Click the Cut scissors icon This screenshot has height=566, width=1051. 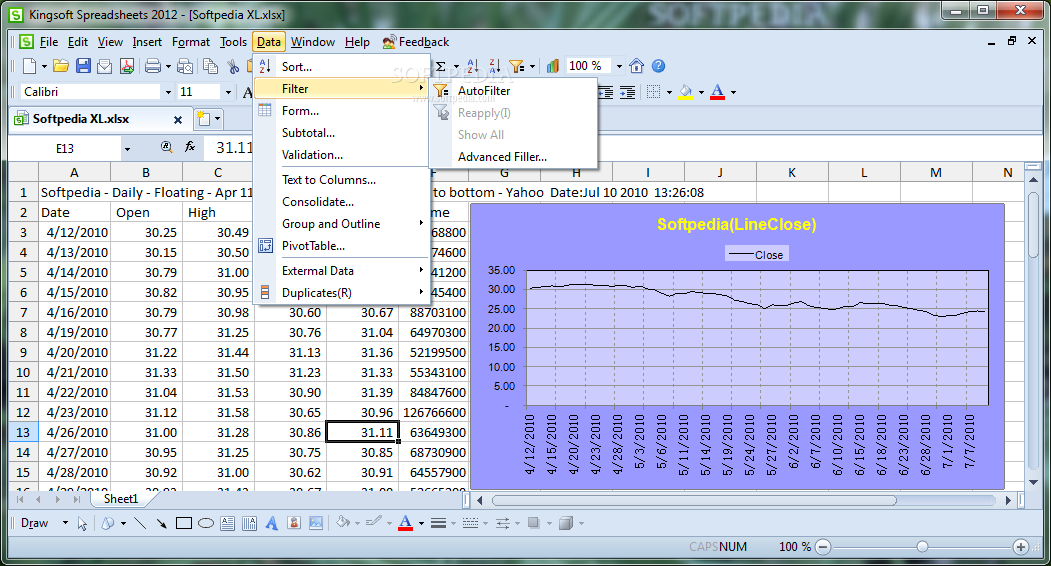pos(233,66)
